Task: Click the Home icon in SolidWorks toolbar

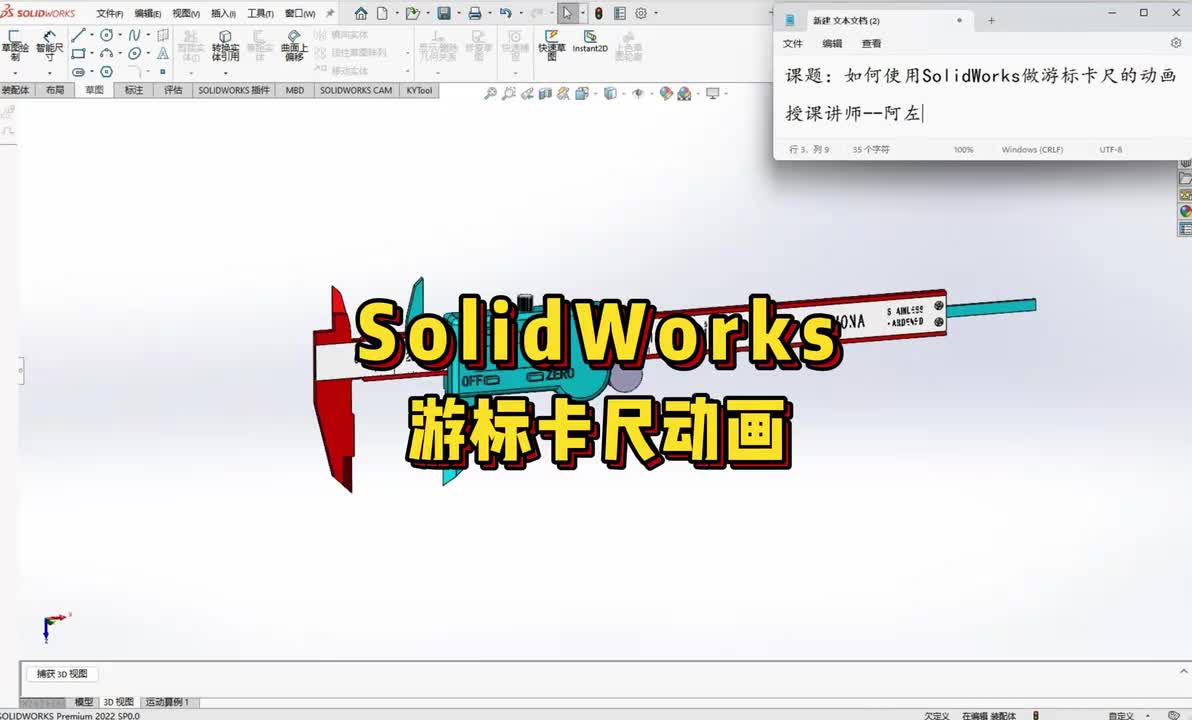Action: coord(361,13)
